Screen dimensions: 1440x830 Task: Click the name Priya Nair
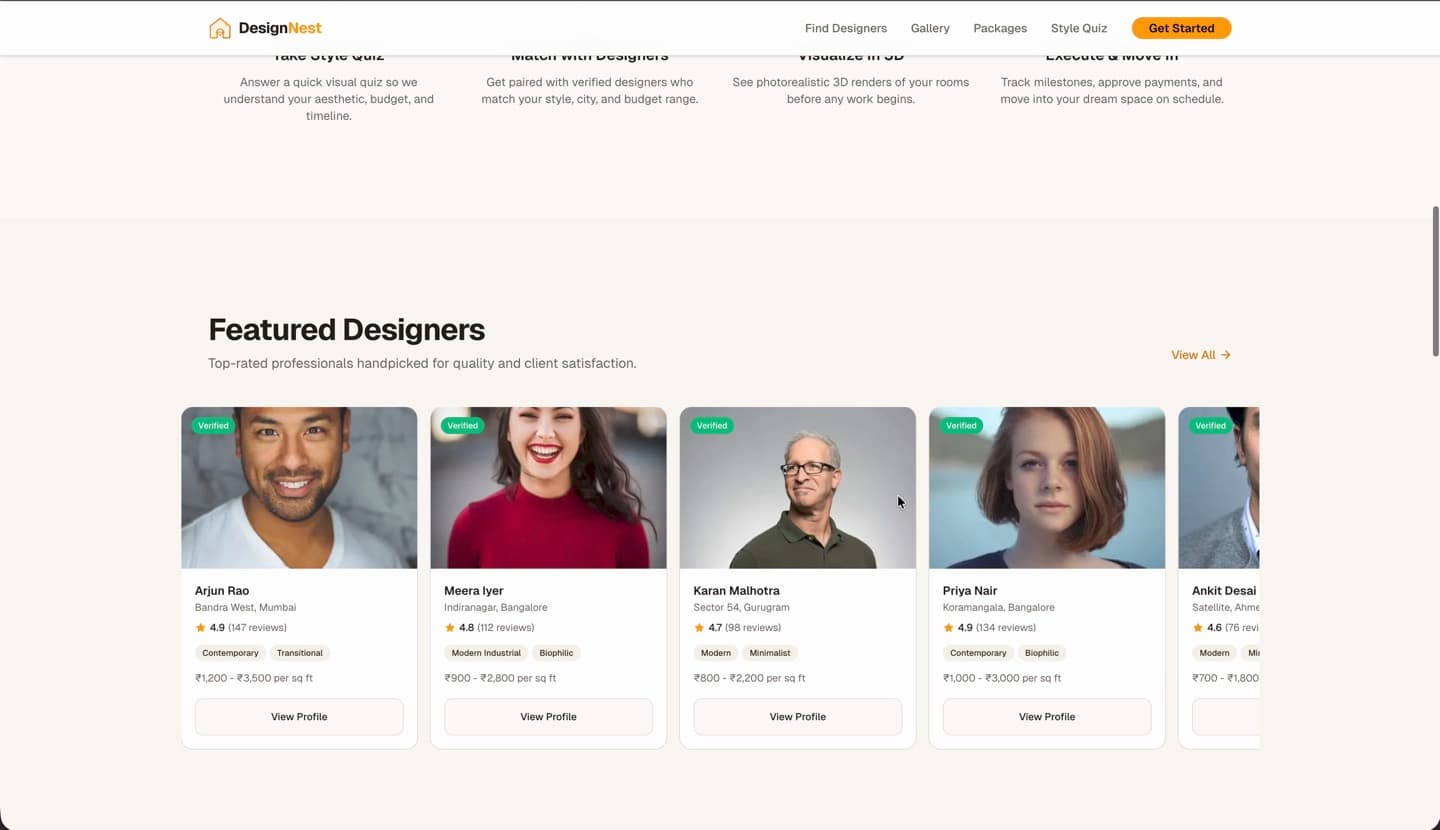pos(970,591)
